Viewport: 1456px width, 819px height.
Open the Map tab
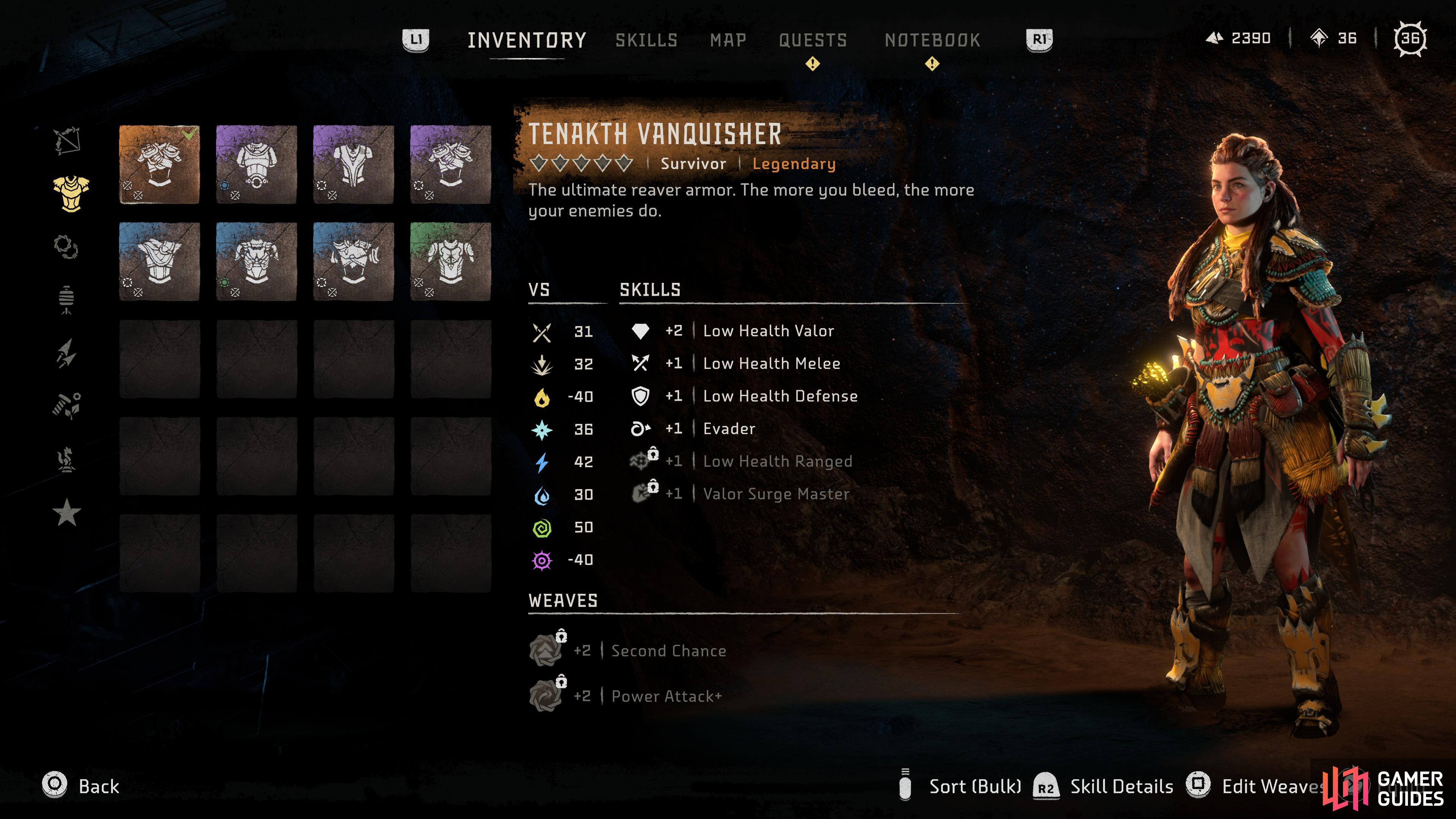[728, 40]
